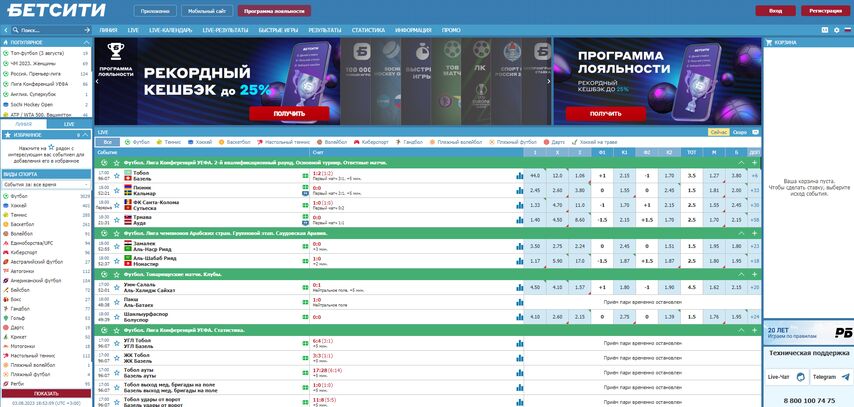Screen dimensions: 854x407
Task: Click the trophy loyalty program icon on the banner
Action: click(115, 51)
